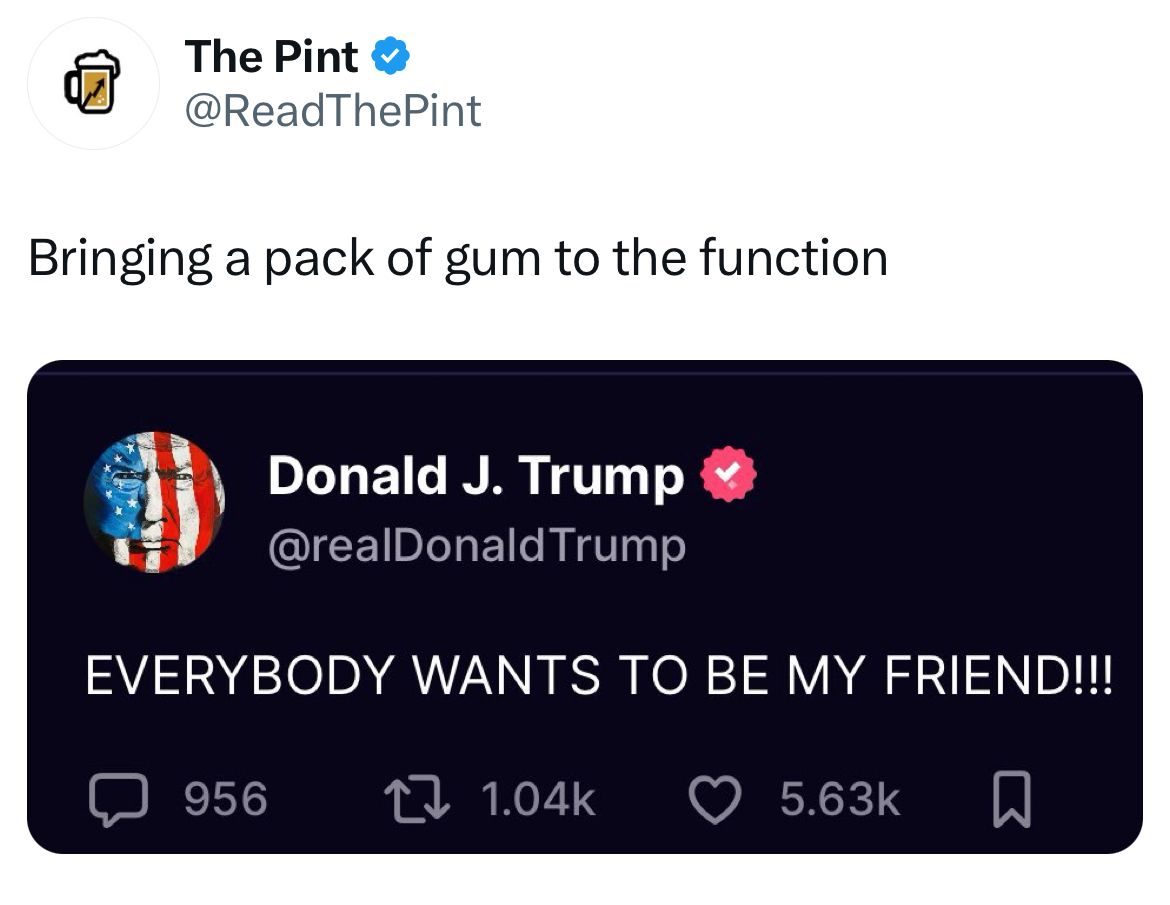The height and width of the screenshot is (905, 1170).
Task: Save the post with the bookmark icon
Action: coord(1012,800)
